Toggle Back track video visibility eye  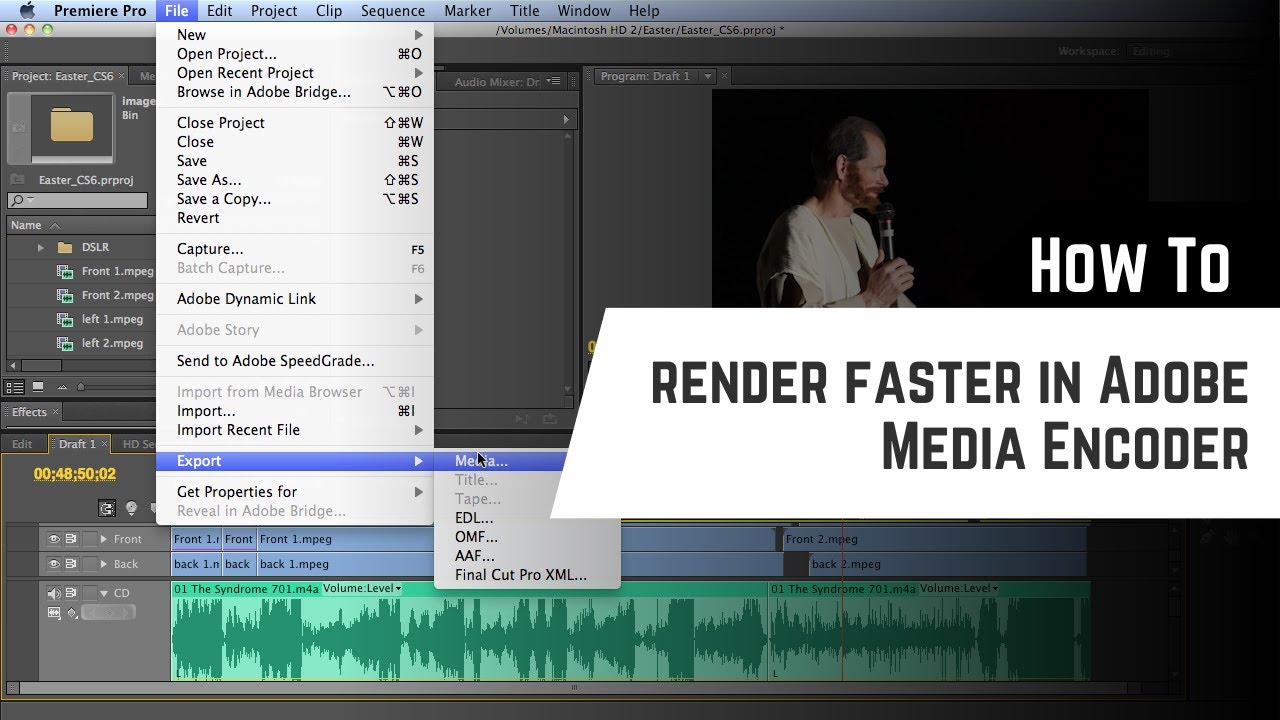coord(54,564)
